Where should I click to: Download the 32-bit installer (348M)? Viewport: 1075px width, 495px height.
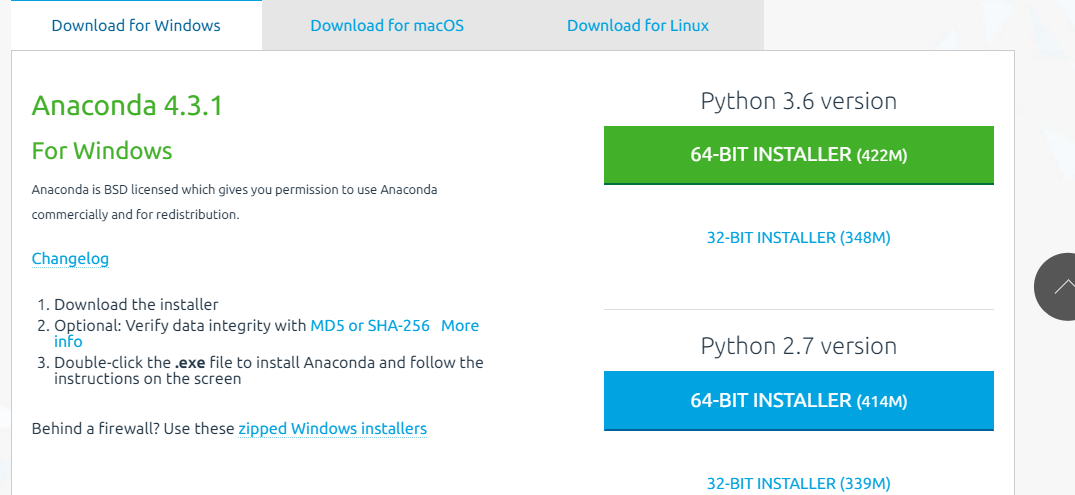point(798,238)
